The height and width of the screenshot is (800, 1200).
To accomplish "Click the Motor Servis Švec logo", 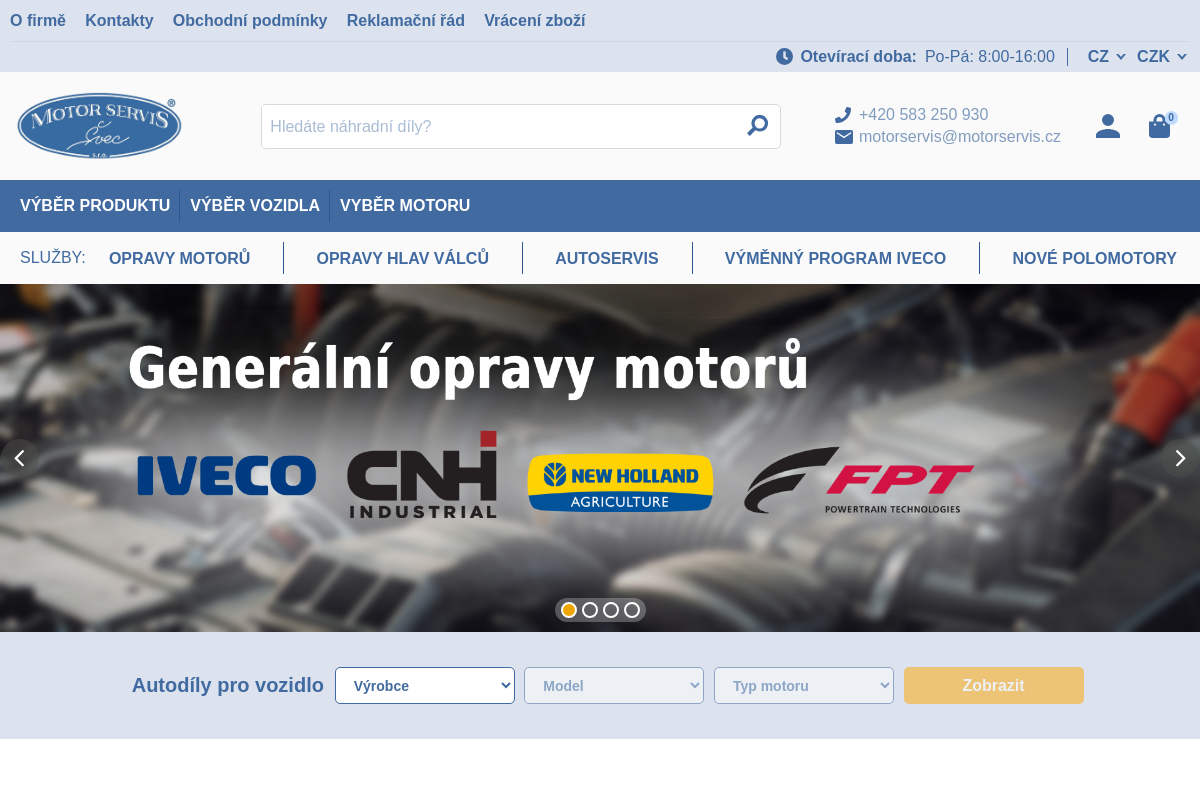I will point(99,125).
